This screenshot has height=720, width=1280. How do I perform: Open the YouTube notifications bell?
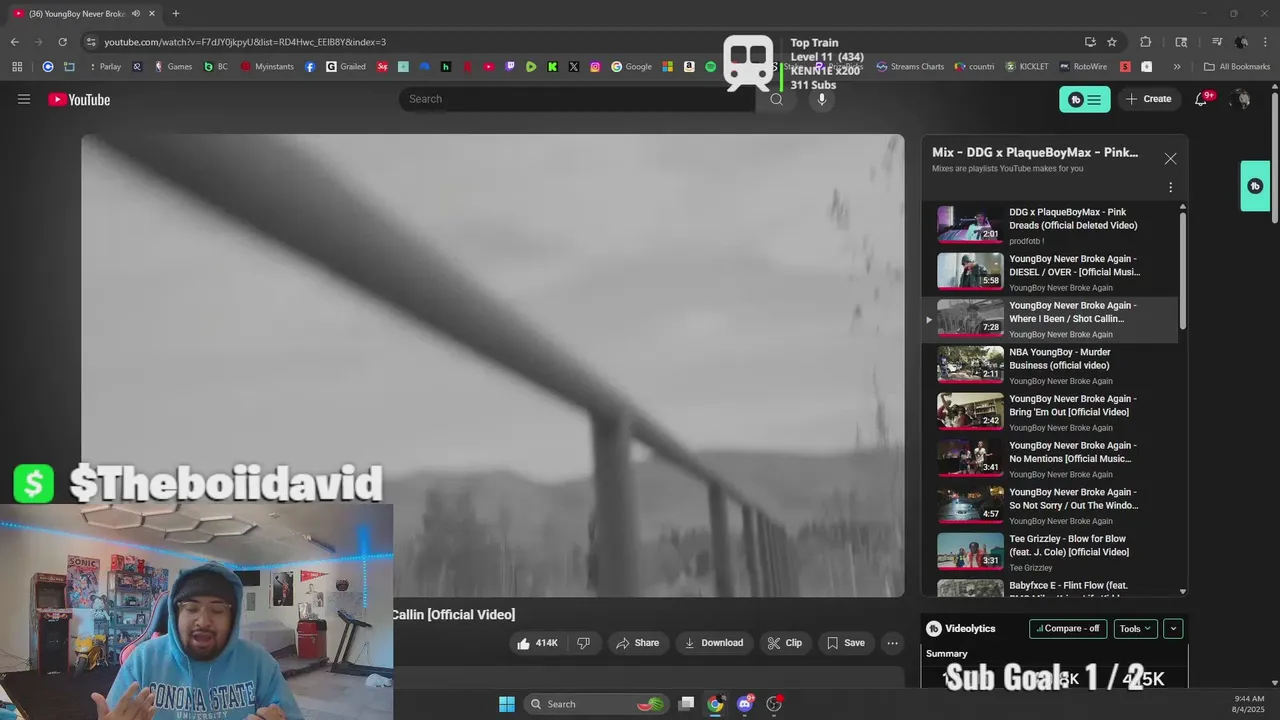1202,99
